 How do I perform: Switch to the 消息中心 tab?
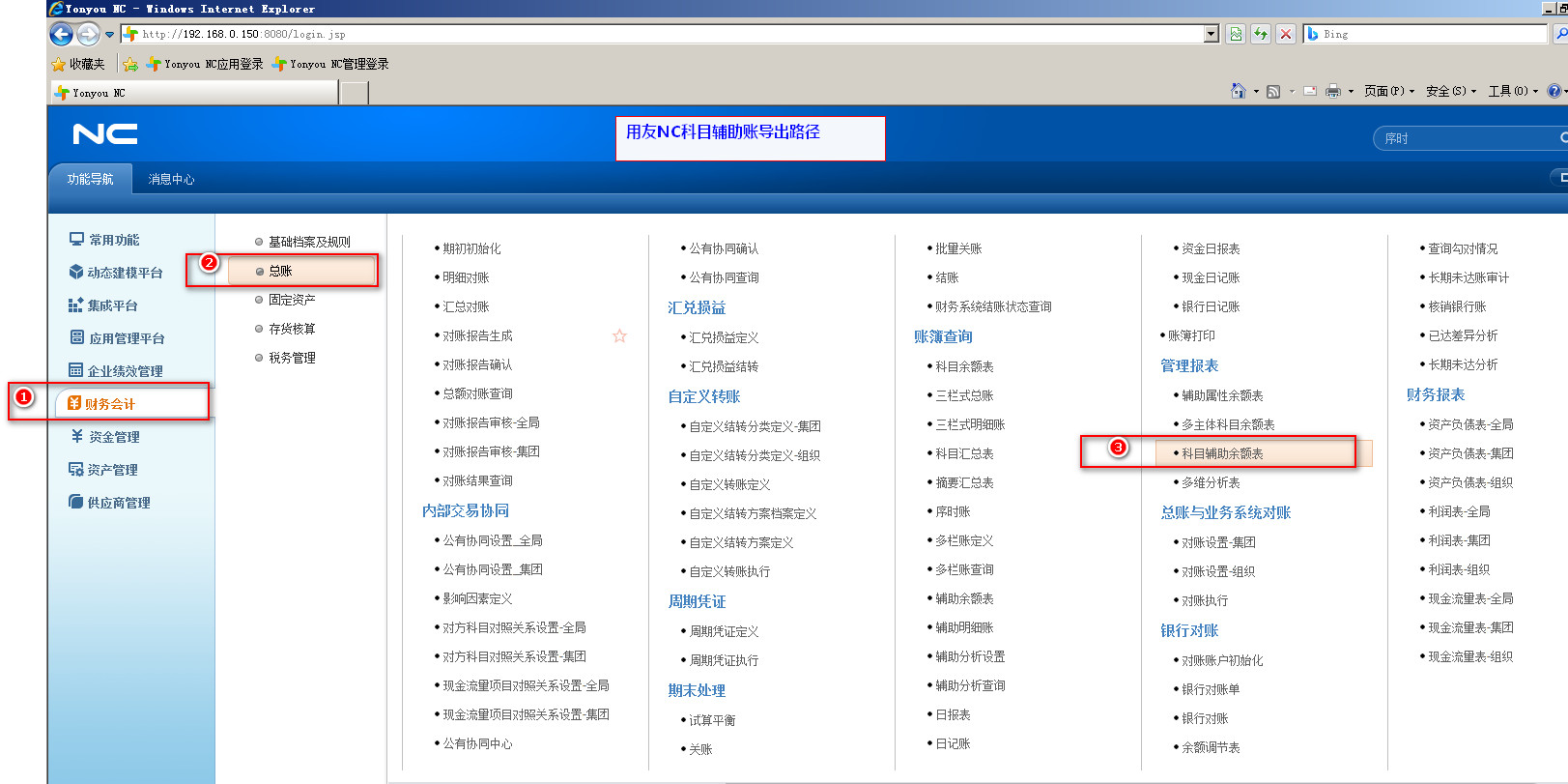coord(171,179)
